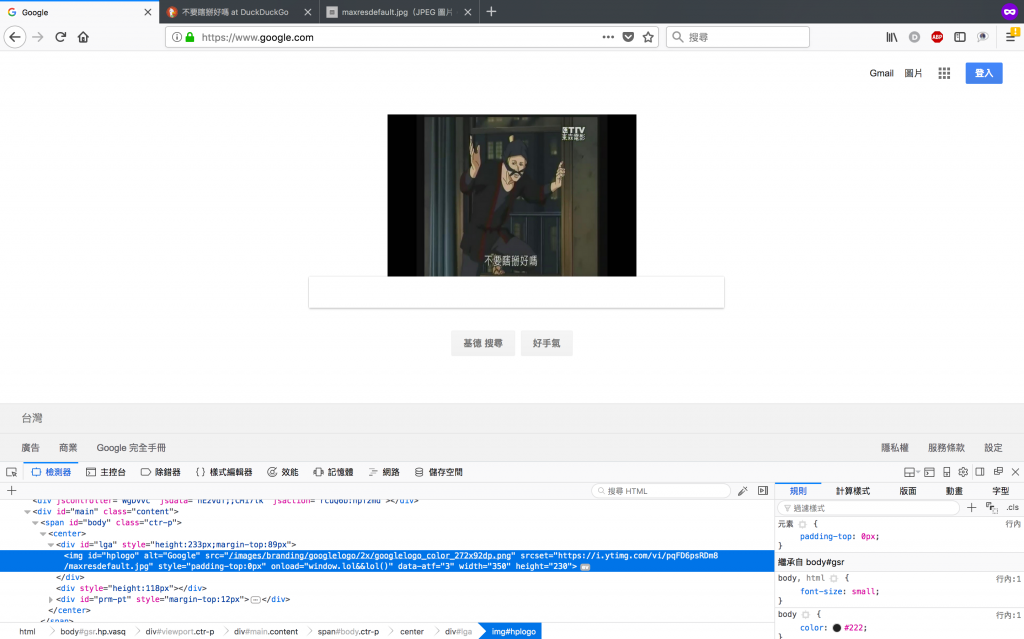Viewport: 1024px width, 639px height.
Task: Toggle the 3-pane inspector sidebar icon
Action: (763, 491)
